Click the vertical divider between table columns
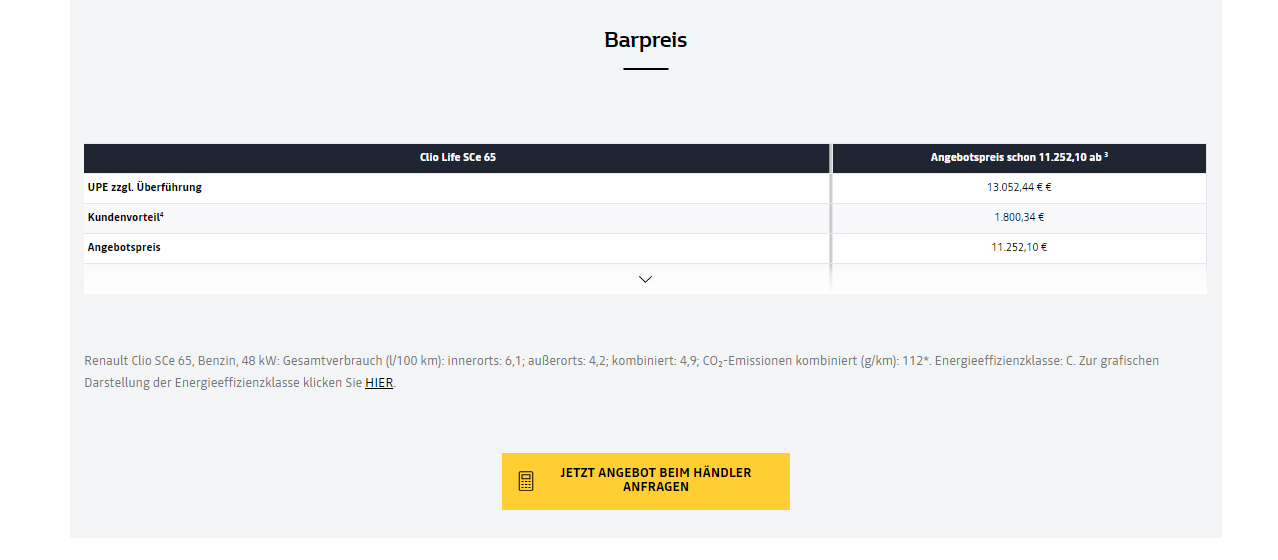The width and height of the screenshot is (1278, 560). (831, 218)
